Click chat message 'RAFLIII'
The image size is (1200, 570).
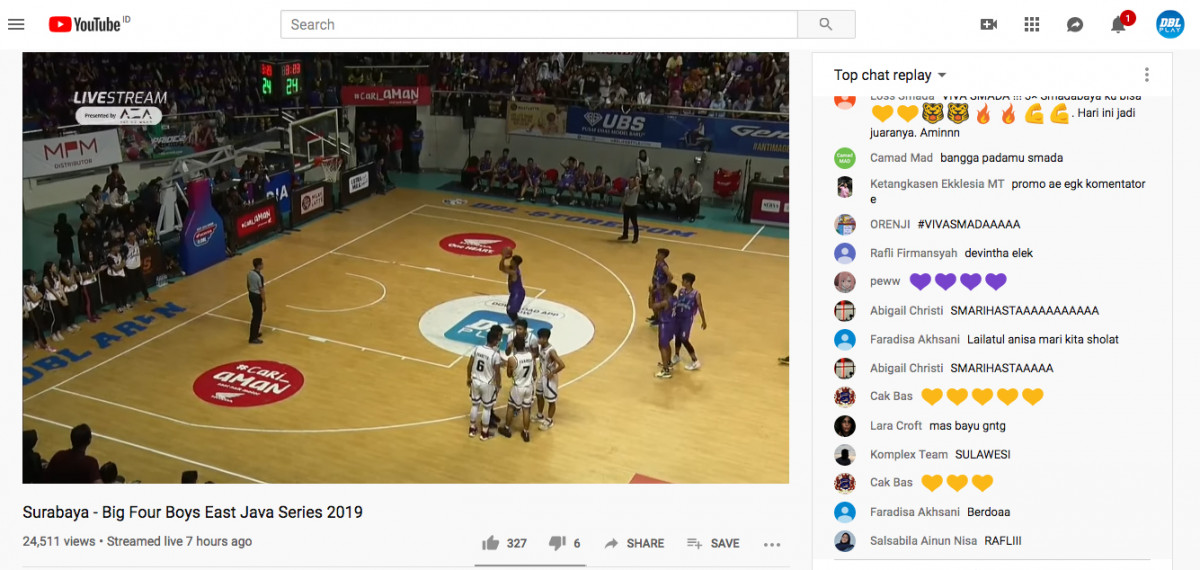pyautogui.click(x=1003, y=541)
